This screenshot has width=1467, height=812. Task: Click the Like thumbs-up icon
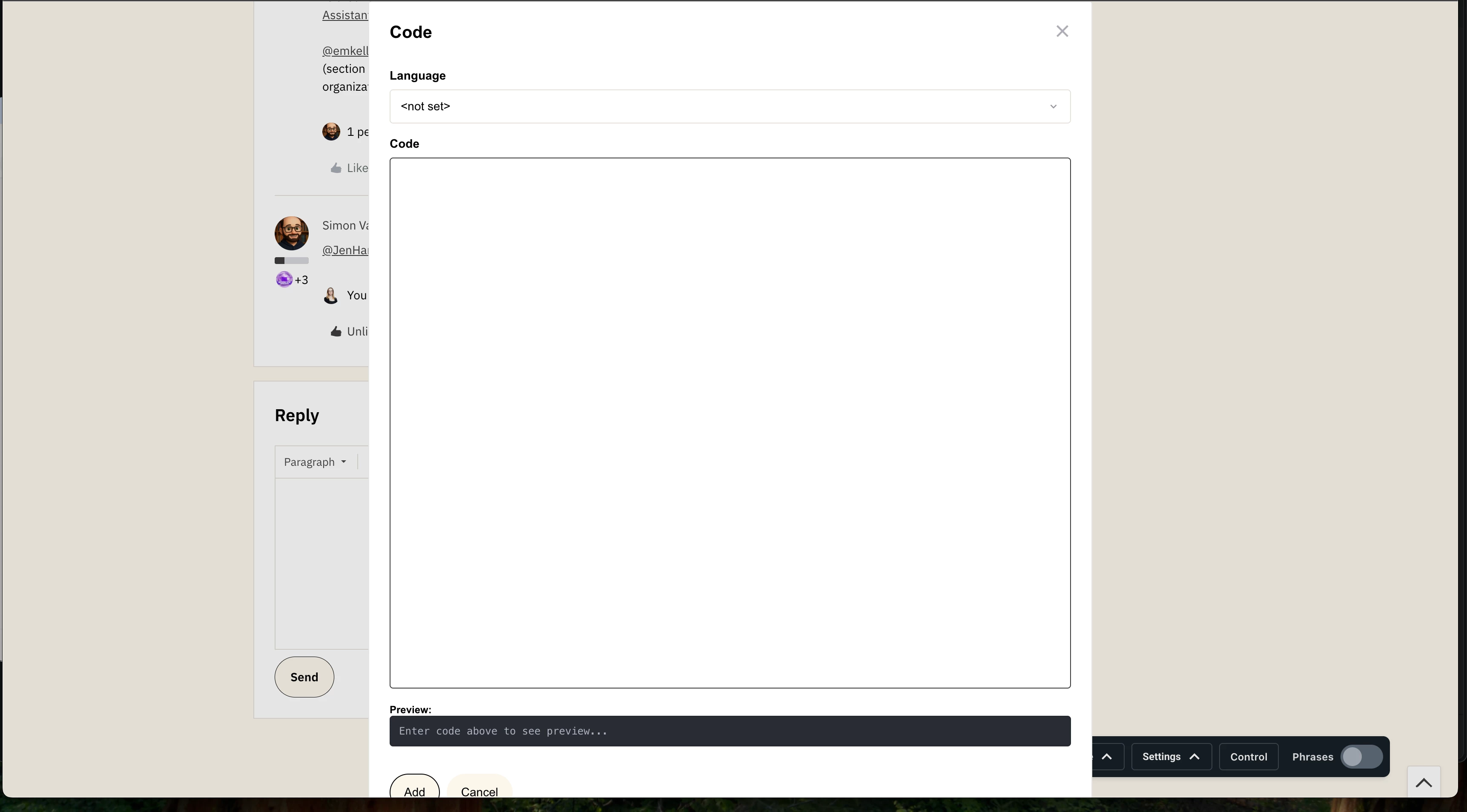pos(336,168)
